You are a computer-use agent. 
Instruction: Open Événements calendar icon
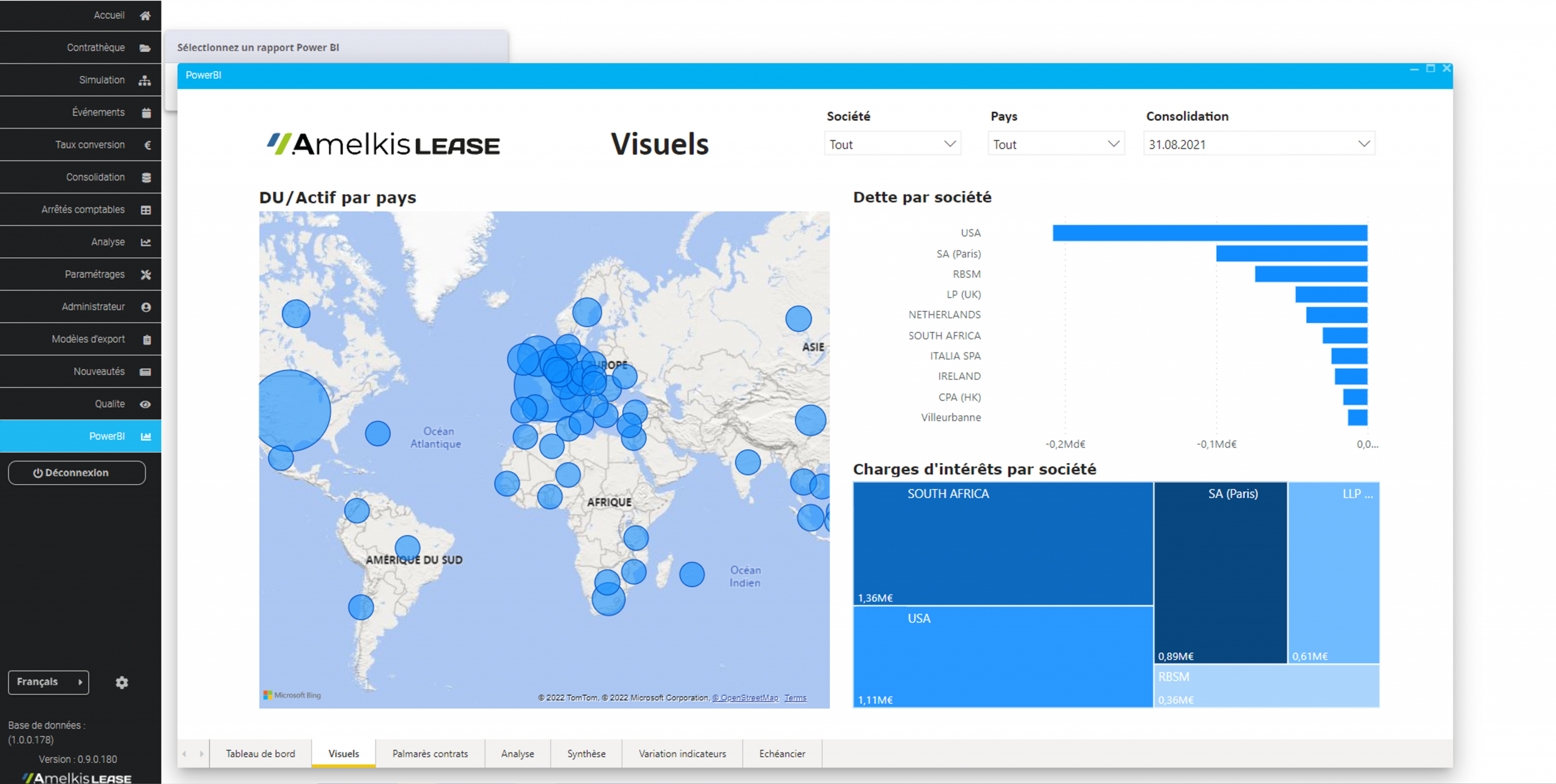(x=146, y=112)
